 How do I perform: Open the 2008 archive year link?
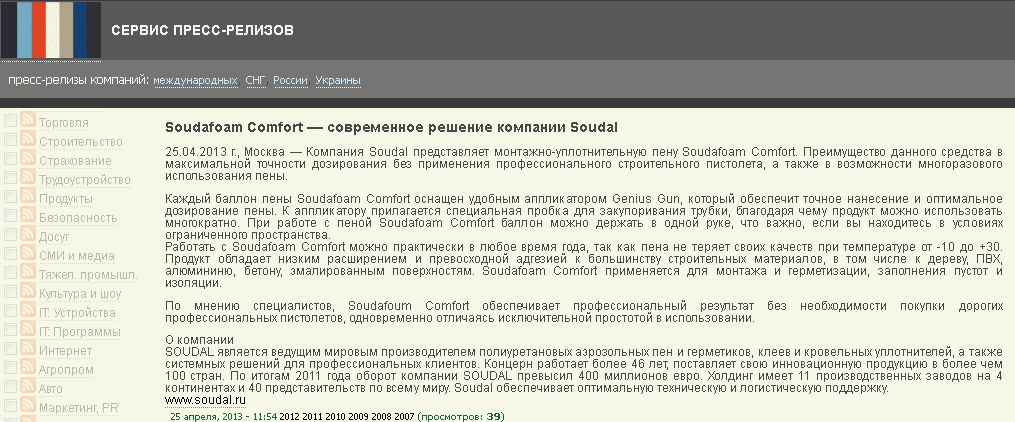click(x=381, y=417)
